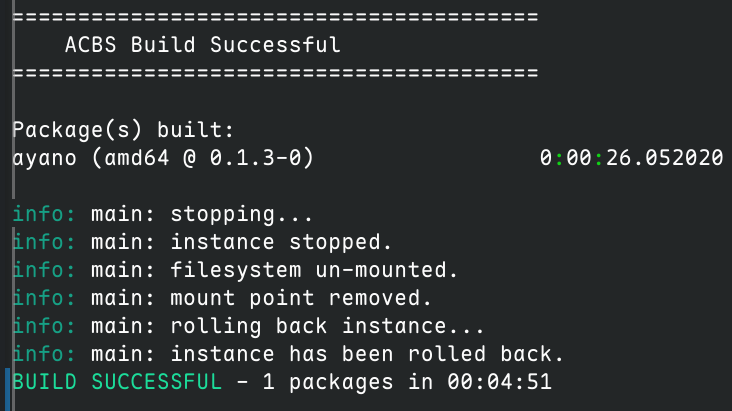Viewport: 732px width, 411px height.
Task: Click the top equals-sign separator line
Action: coord(275,17)
